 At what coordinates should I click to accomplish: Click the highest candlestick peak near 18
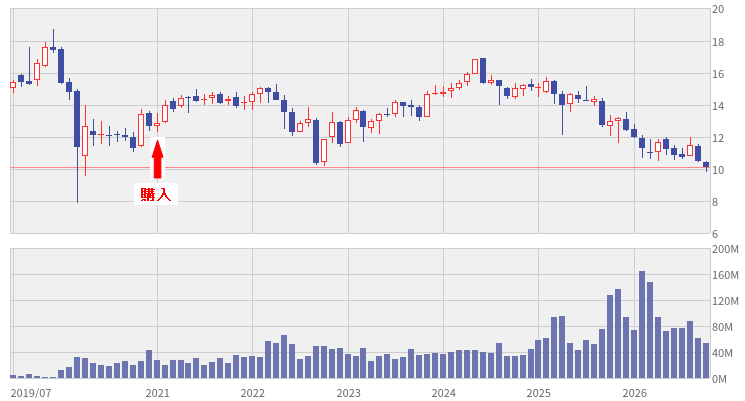pyautogui.click(x=53, y=40)
